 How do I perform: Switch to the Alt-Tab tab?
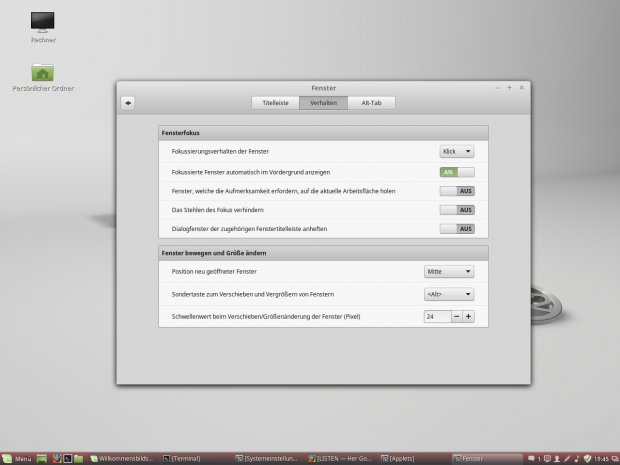tap(371, 103)
